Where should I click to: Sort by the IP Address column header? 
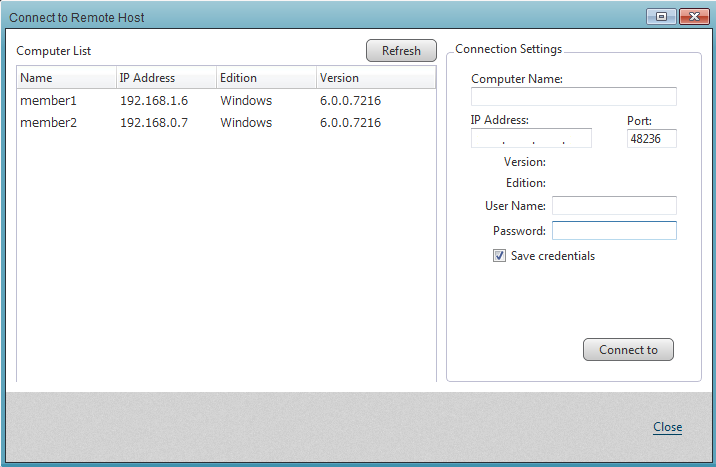[x=166, y=78]
